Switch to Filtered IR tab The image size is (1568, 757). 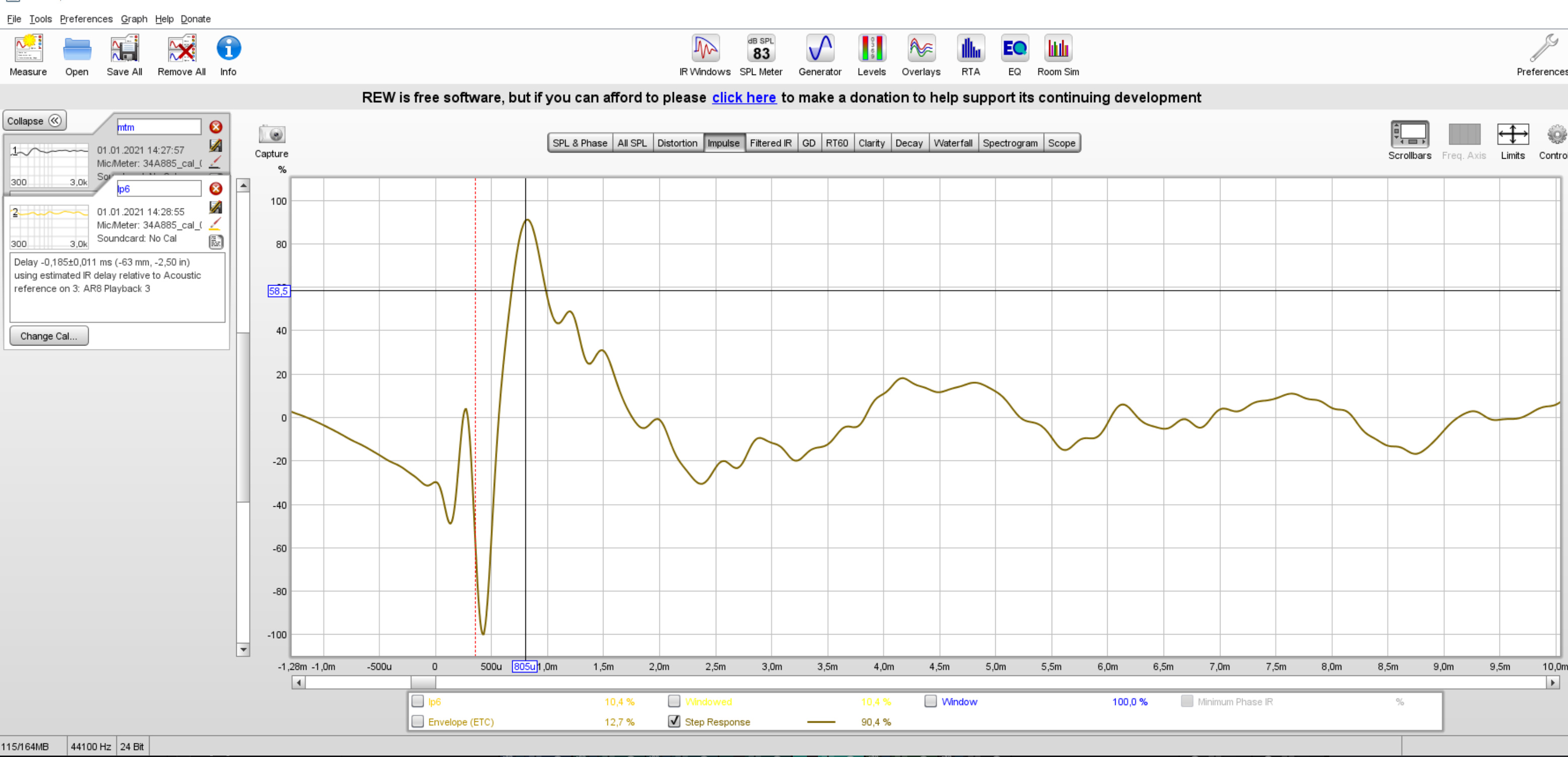coord(771,143)
